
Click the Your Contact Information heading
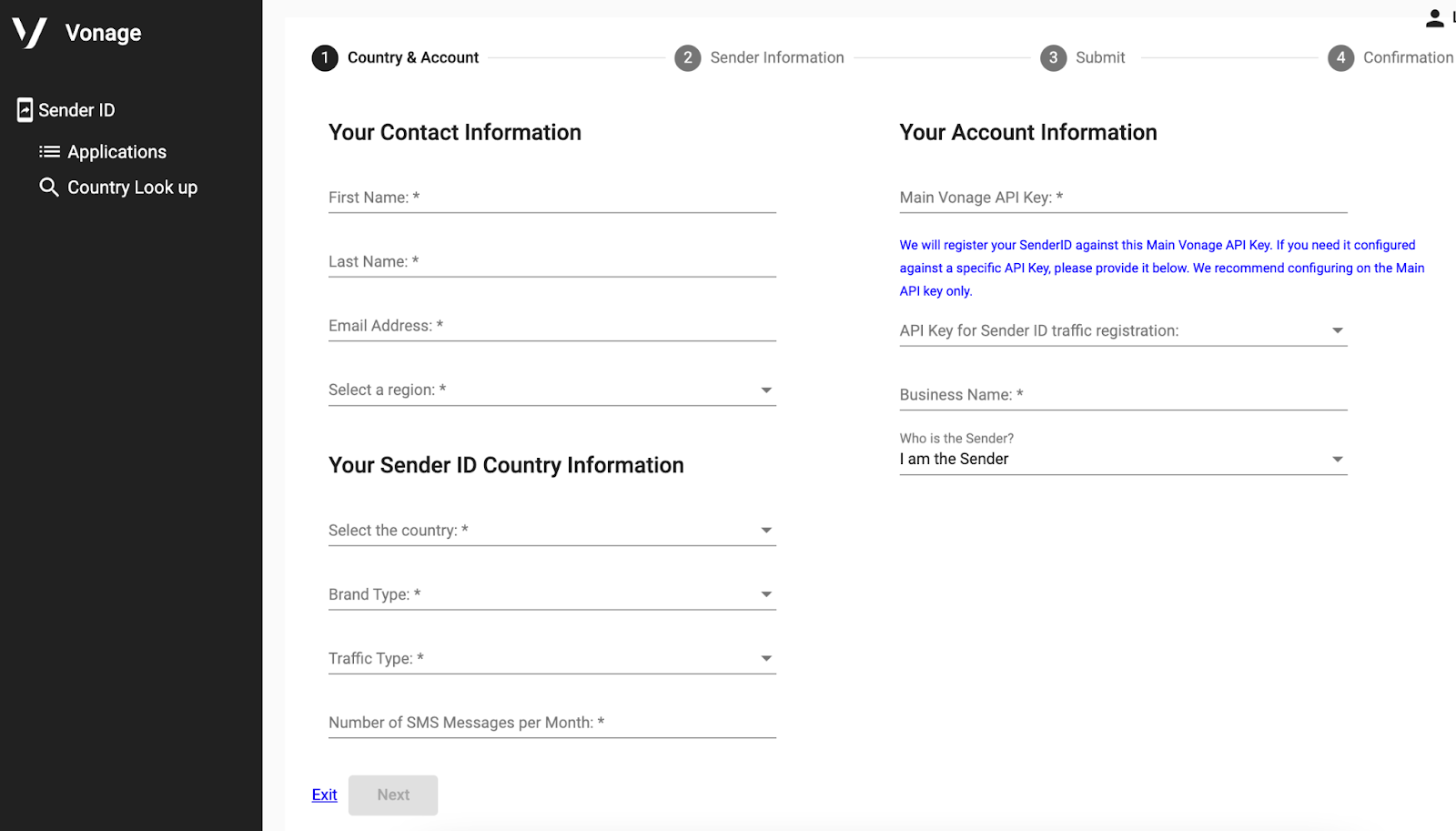pyautogui.click(x=455, y=132)
